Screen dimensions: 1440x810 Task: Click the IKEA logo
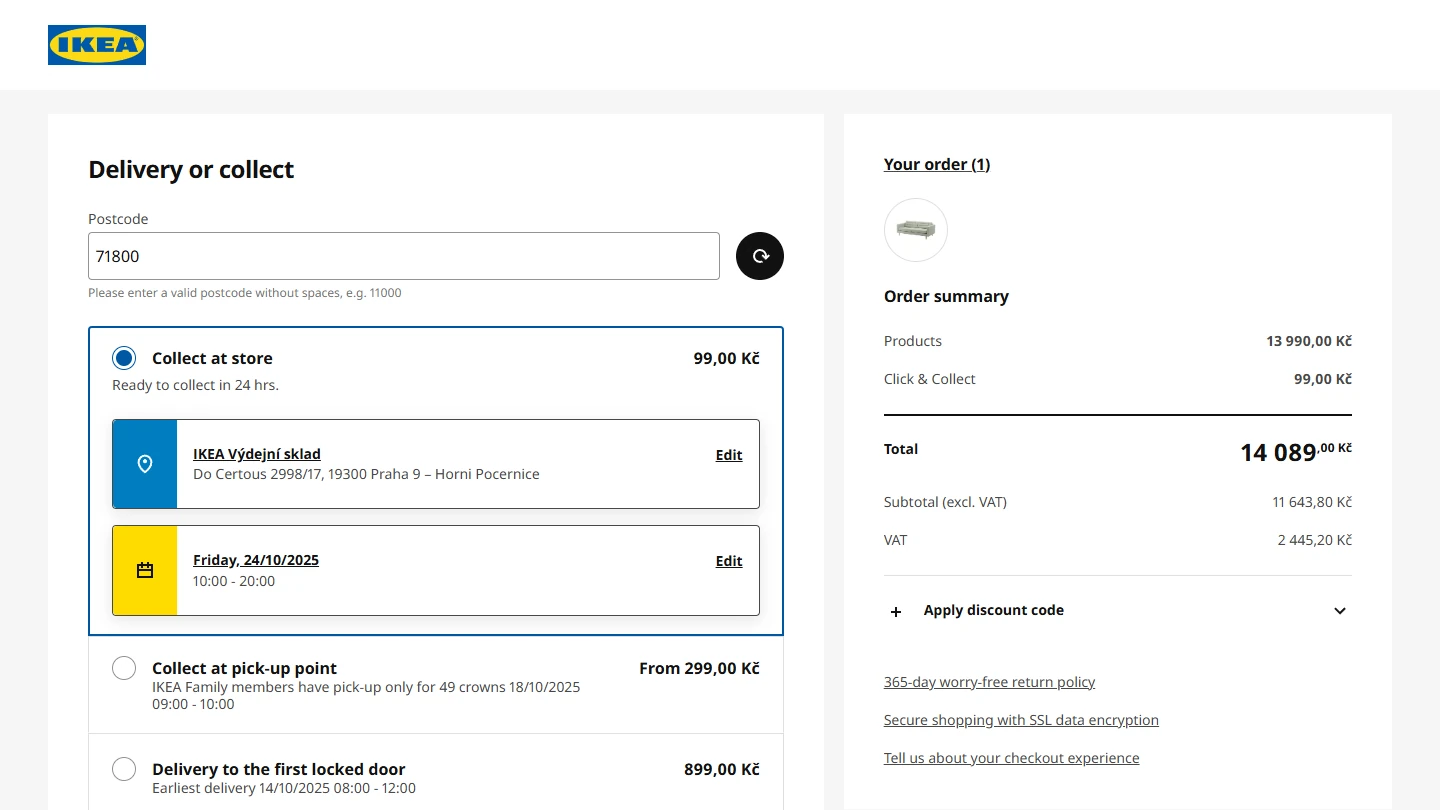tap(97, 45)
